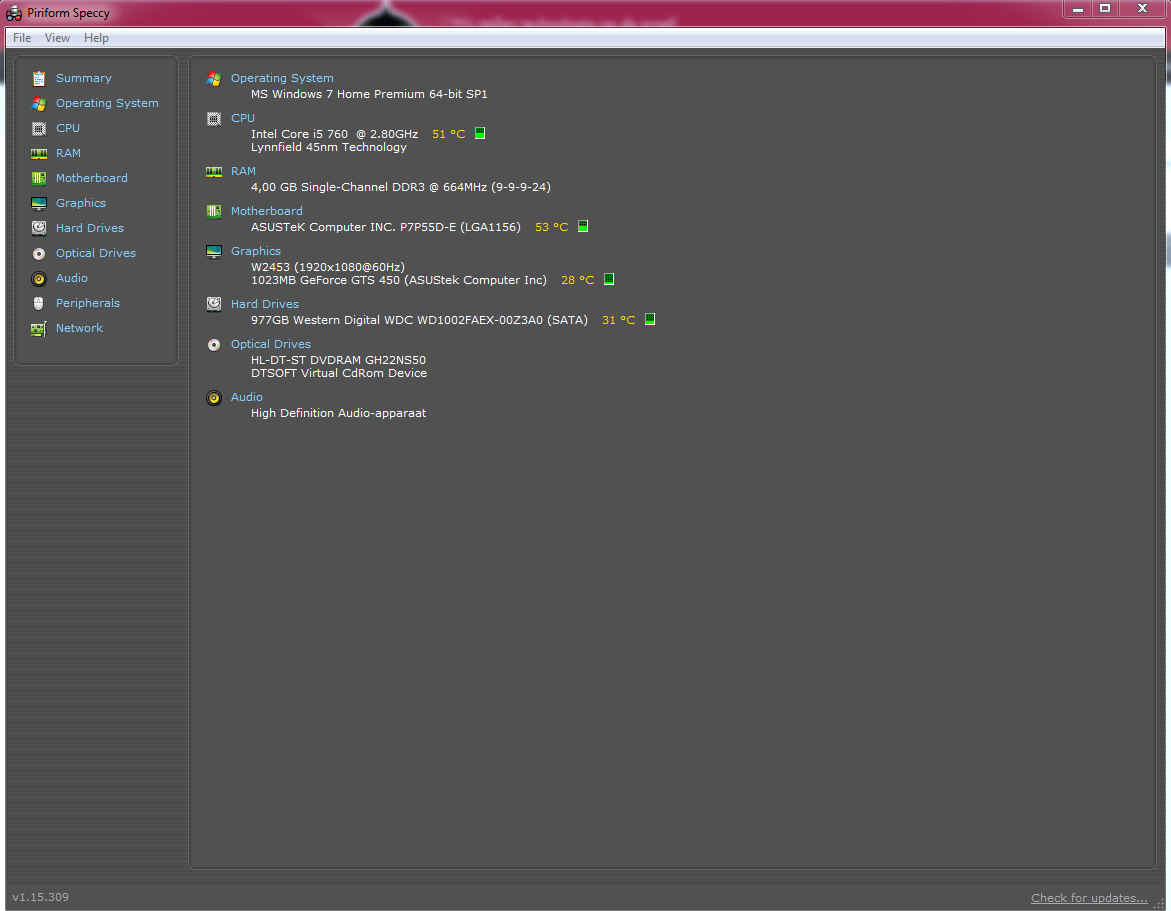Screen dimensions: 1171x911
Task: Click monitor icon beside Graphics heading in main panel
Action: pos(214,252)
